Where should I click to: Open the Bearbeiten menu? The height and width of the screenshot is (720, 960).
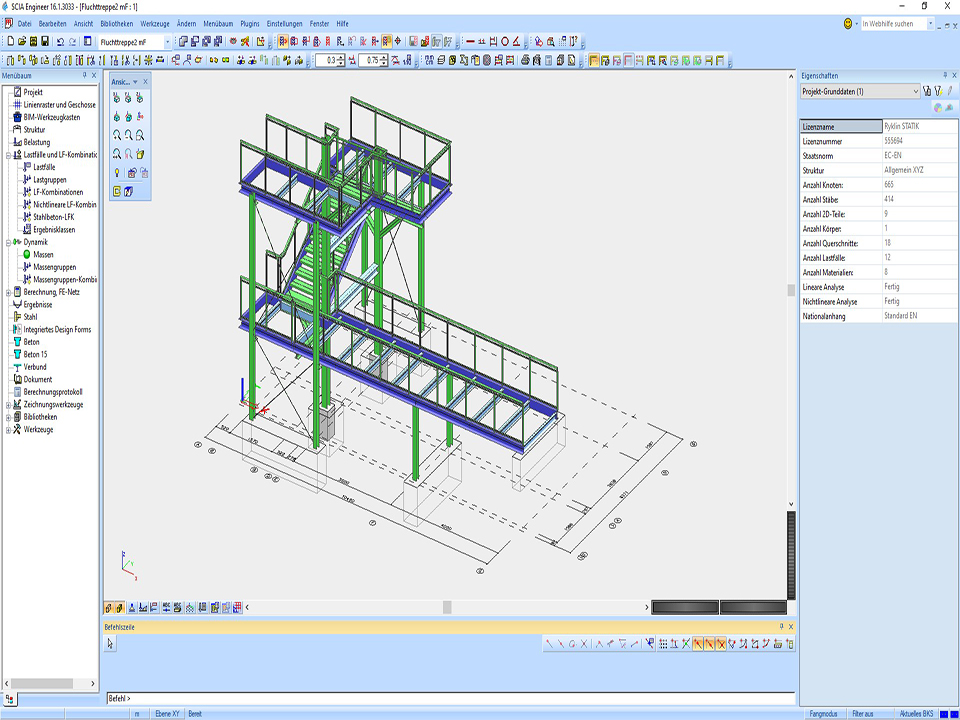(x=52, y=22)
